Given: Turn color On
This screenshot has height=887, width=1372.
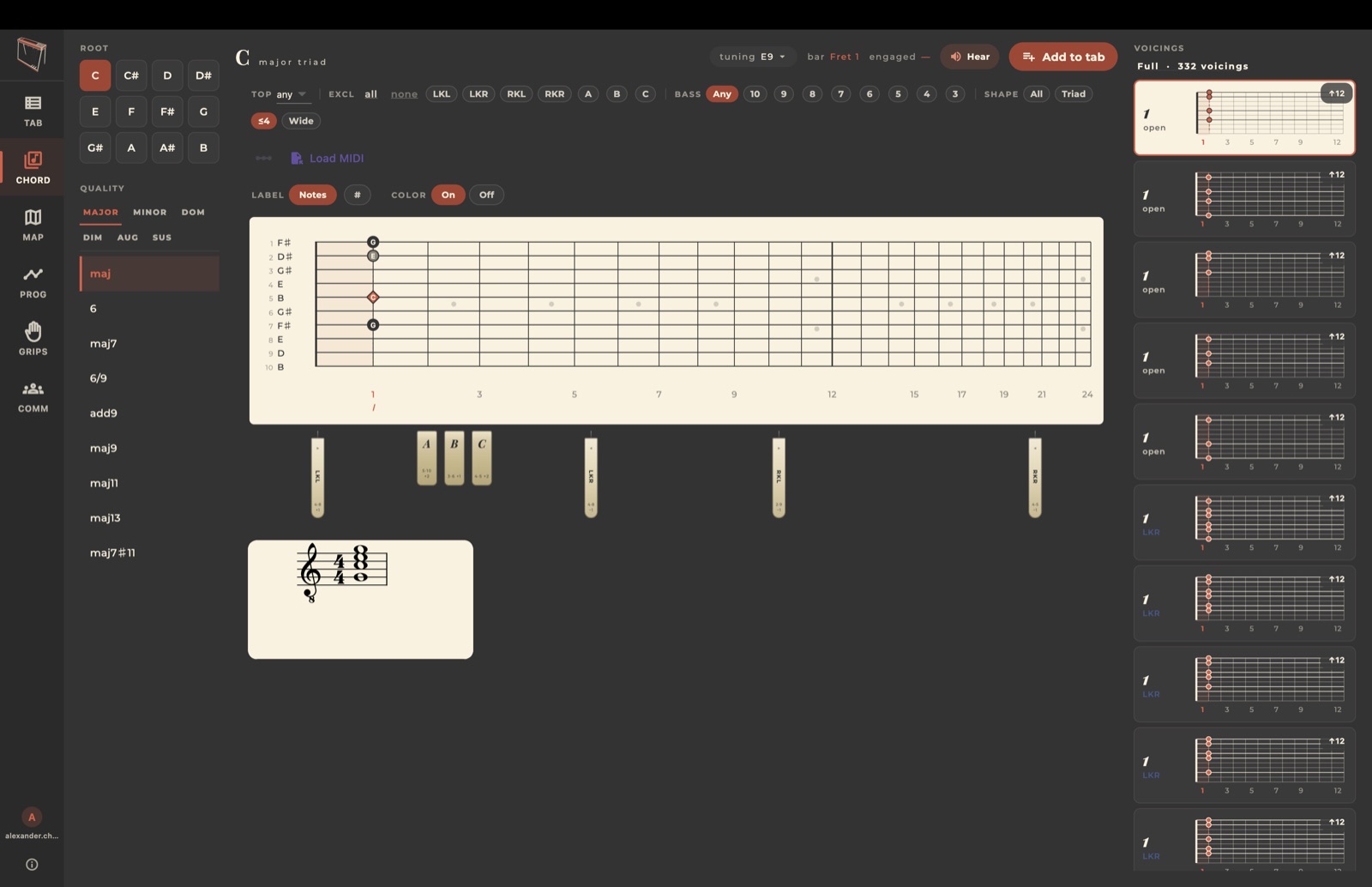Looking at the screenshot, I should tap(448, 195).
